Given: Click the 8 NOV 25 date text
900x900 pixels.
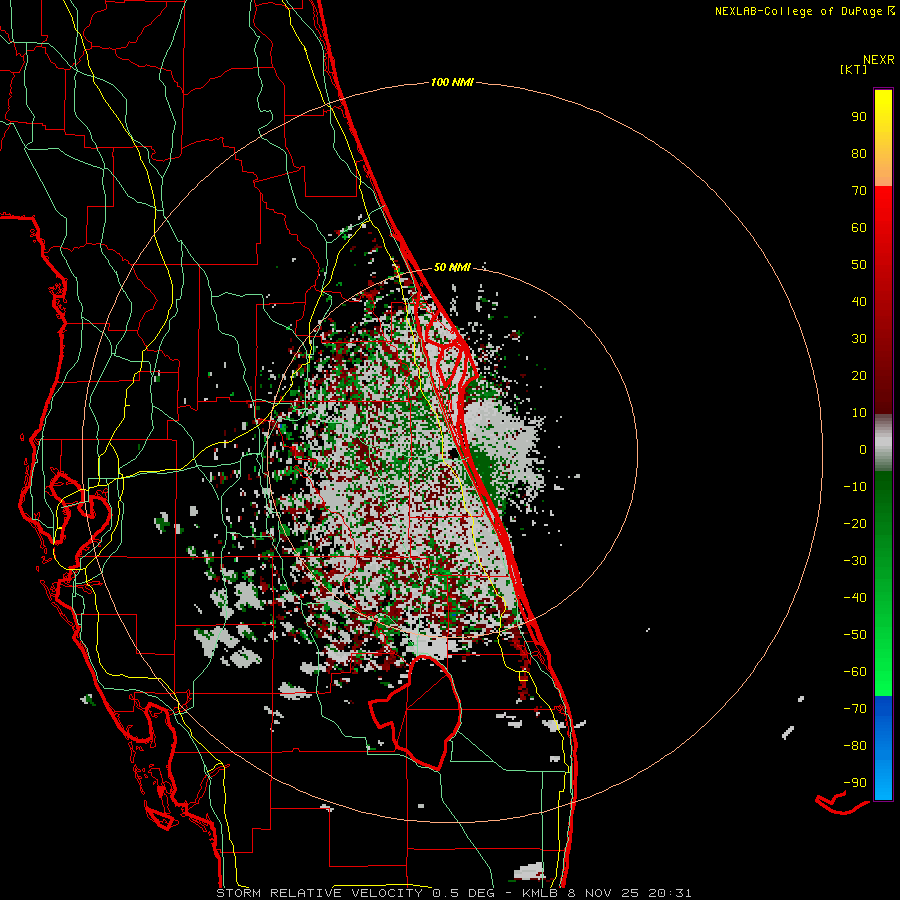Looking at the screenshot, I should tap(605, 893).
